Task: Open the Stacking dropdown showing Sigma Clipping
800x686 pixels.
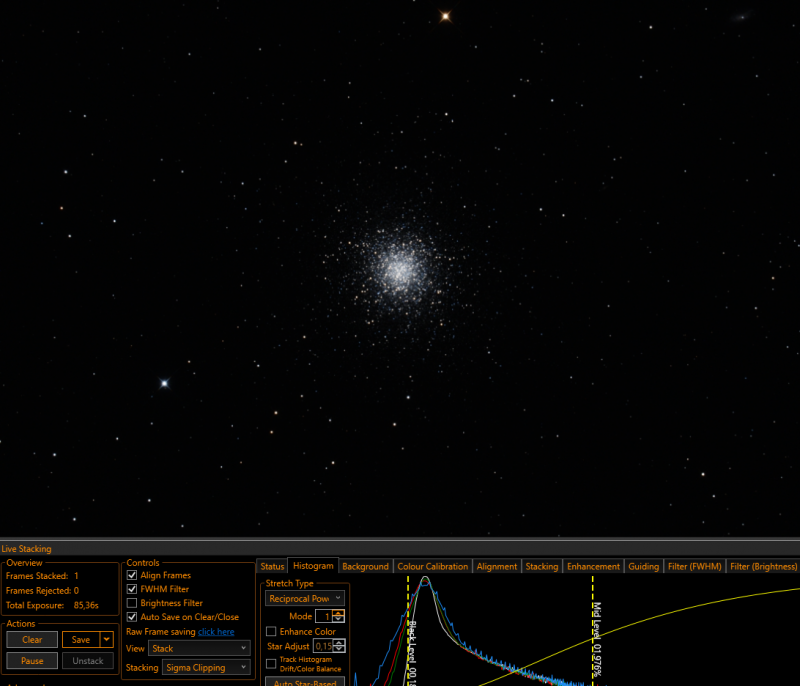Action: (x=206, y=668)
